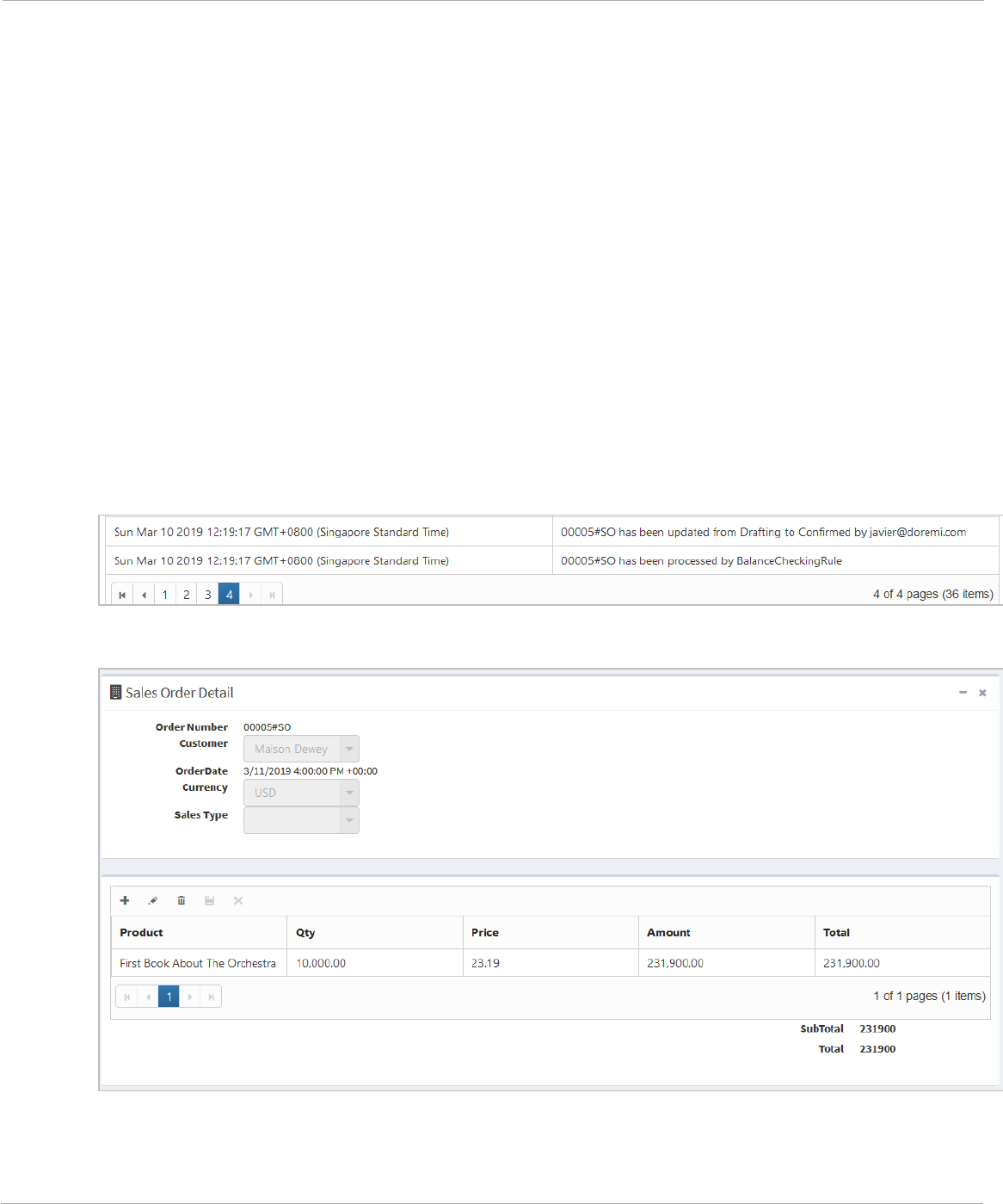The height and width of the screenshot is (1204, 1003).
Task: Go to first page of order lines grid
Action: click(126, 997)
